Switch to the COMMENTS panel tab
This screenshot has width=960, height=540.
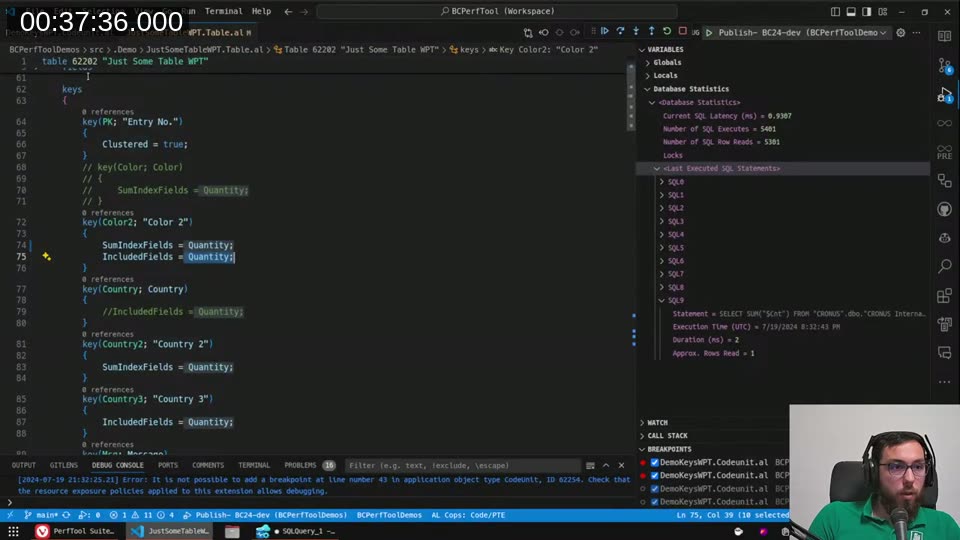tap(208, 465)
